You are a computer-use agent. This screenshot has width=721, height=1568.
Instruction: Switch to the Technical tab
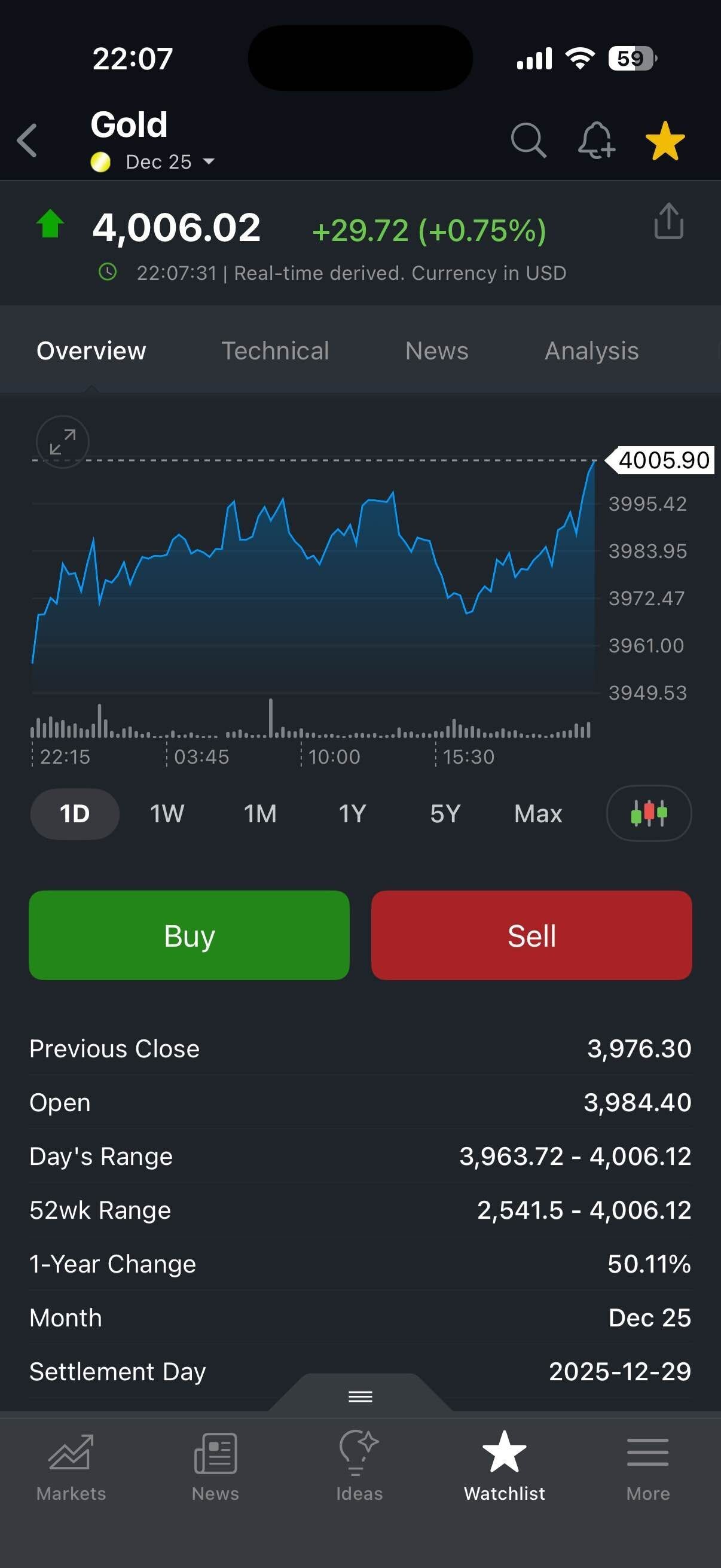[x=275, y=351]
